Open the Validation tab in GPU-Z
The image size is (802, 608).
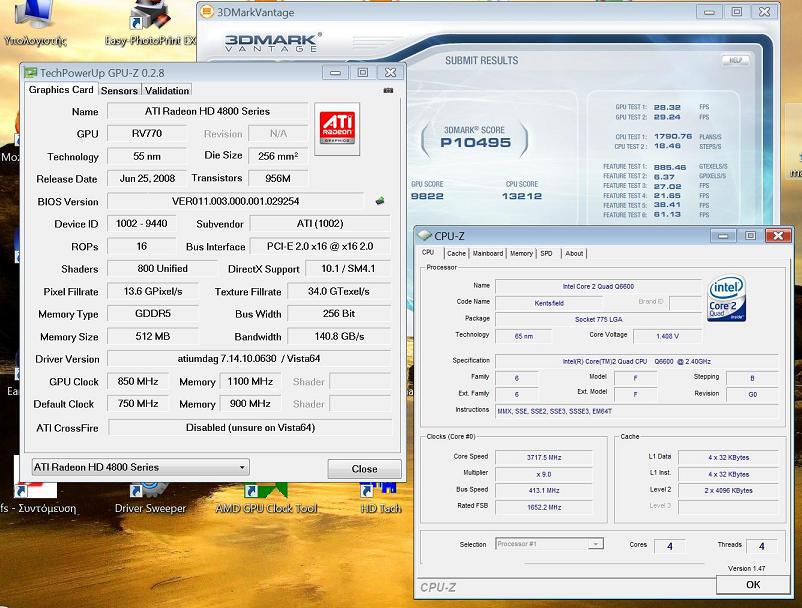coord(167,91)
